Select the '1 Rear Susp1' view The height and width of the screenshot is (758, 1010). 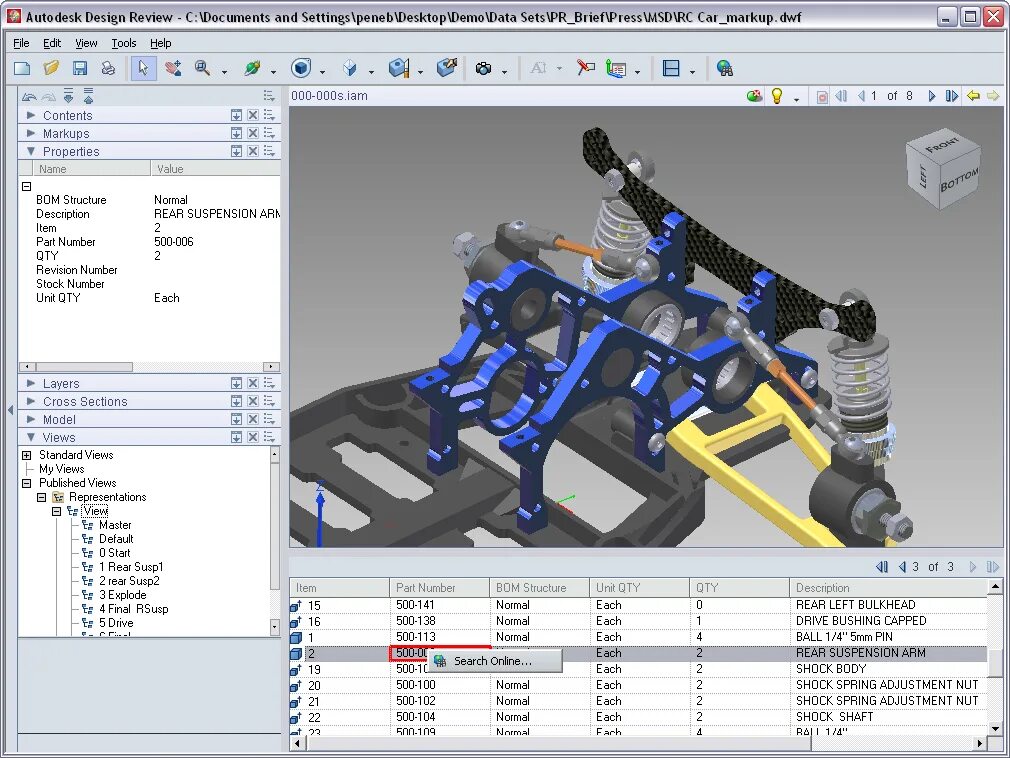click(131, 567)
